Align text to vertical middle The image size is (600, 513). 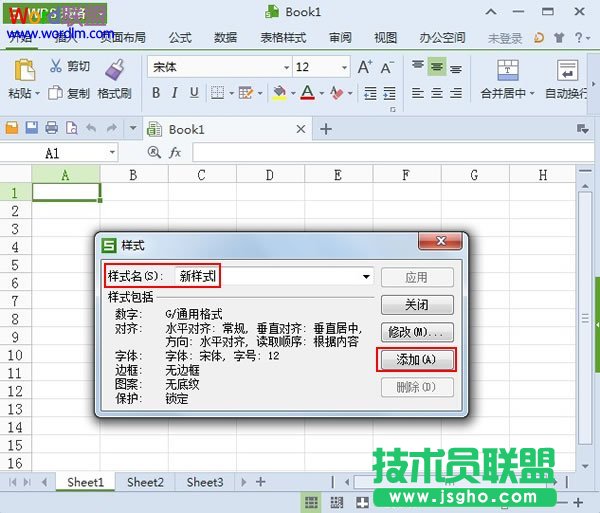[437, 67]
